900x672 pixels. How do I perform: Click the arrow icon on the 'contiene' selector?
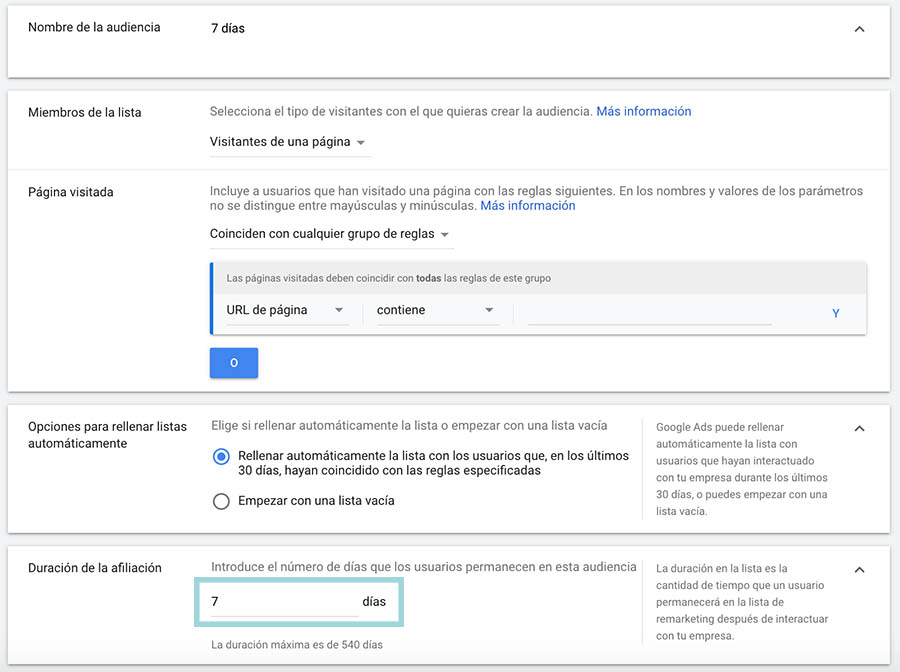pyautogui.click(x=489, y=311)
